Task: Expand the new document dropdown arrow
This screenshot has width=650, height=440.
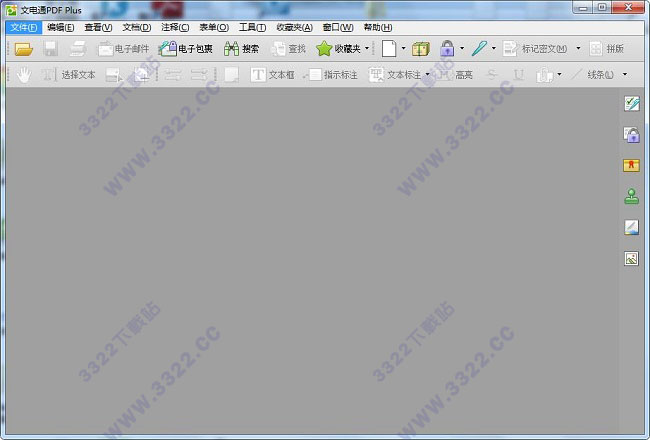Action: pyautogui.click(x=403, y=49)
